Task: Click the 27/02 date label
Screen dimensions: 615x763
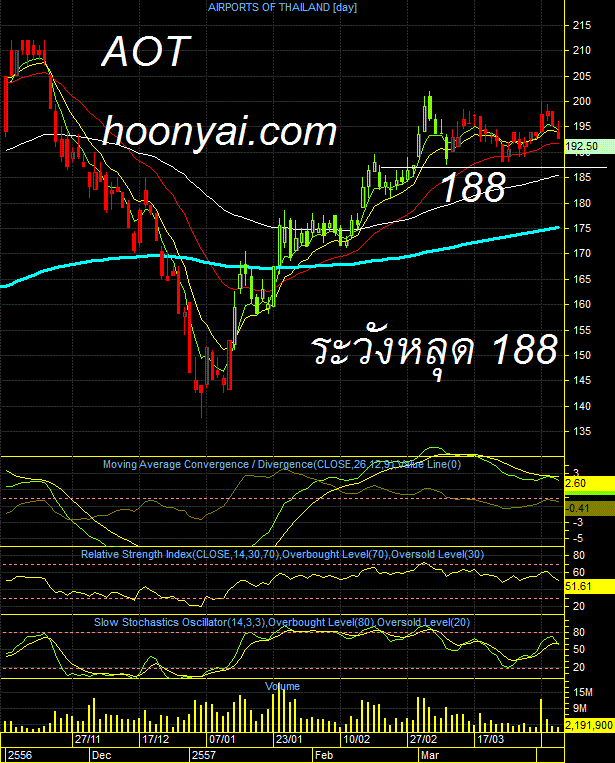Action: coord(423,739)
